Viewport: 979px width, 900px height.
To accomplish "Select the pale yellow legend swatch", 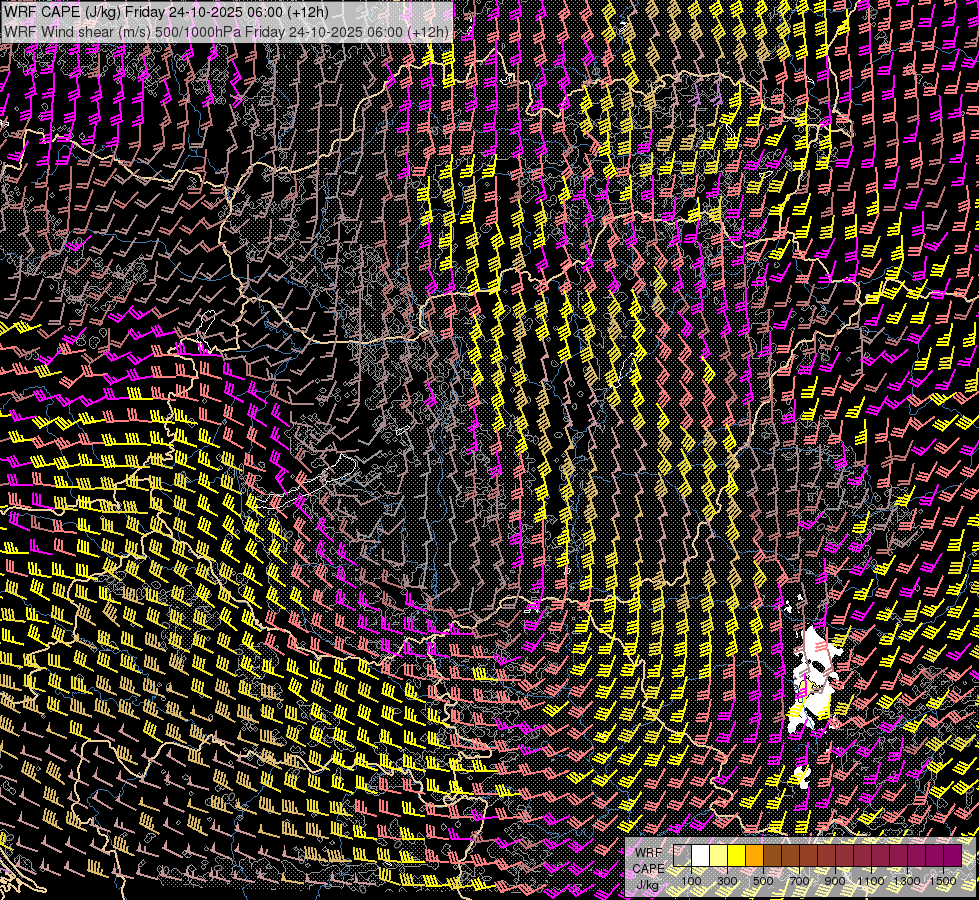I will point(719,855).
